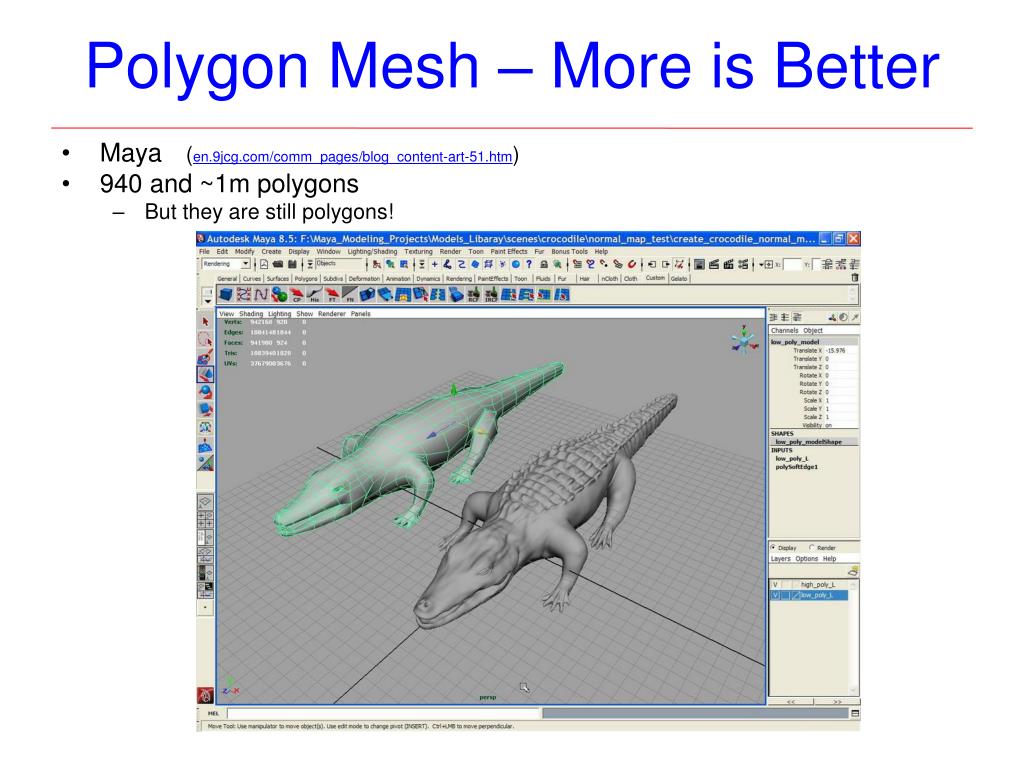
Task: Open the File menu
Action: (x=204, y=251)
